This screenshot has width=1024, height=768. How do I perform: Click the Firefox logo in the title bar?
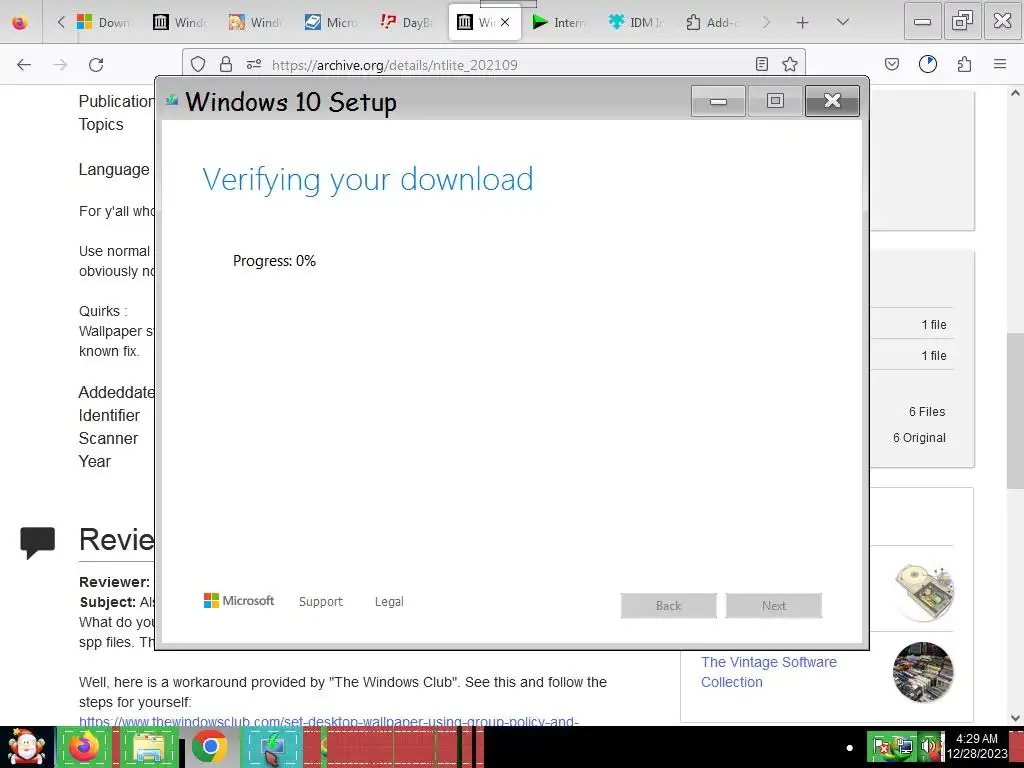20,22
